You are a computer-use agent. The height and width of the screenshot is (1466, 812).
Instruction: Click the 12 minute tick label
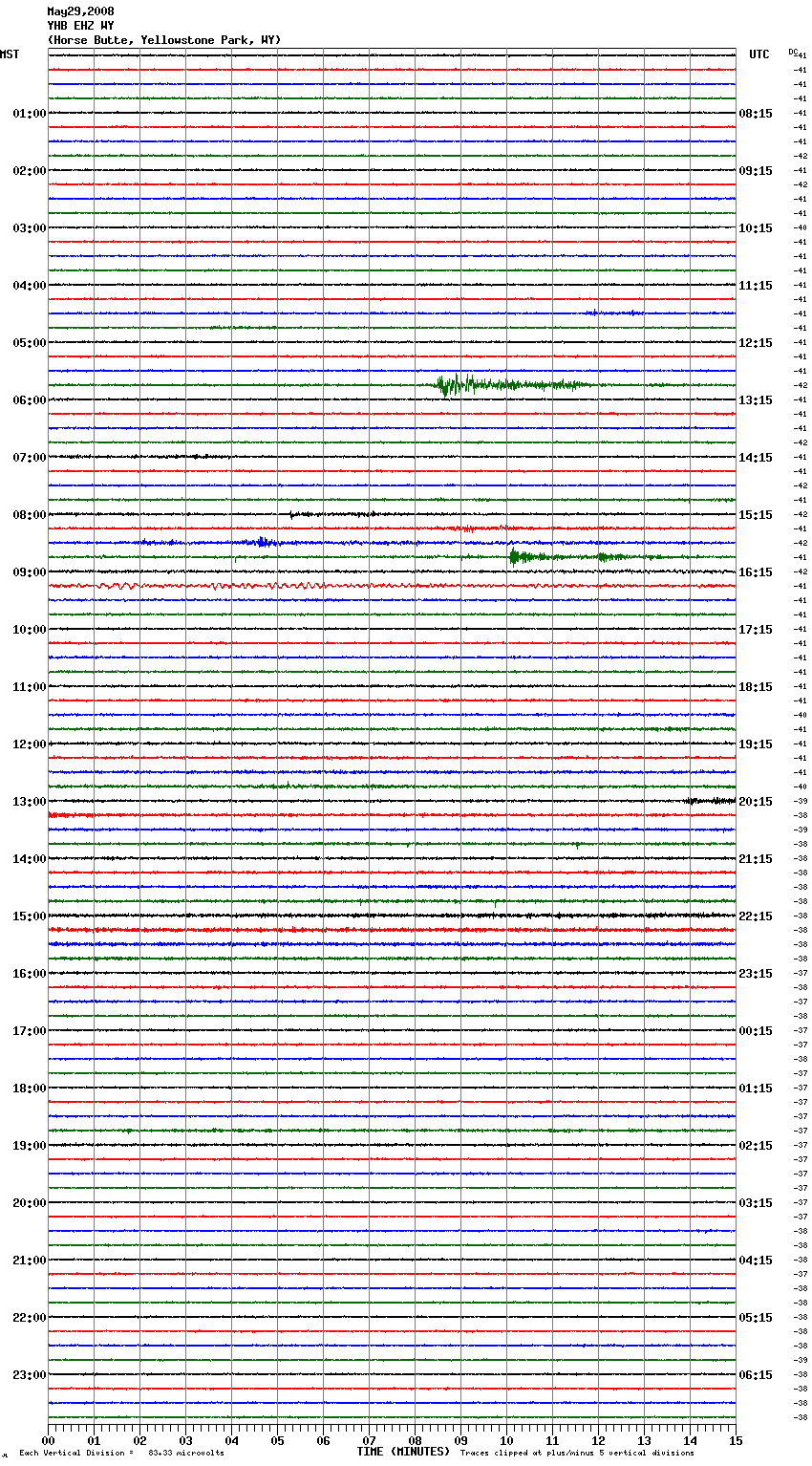598,1440
